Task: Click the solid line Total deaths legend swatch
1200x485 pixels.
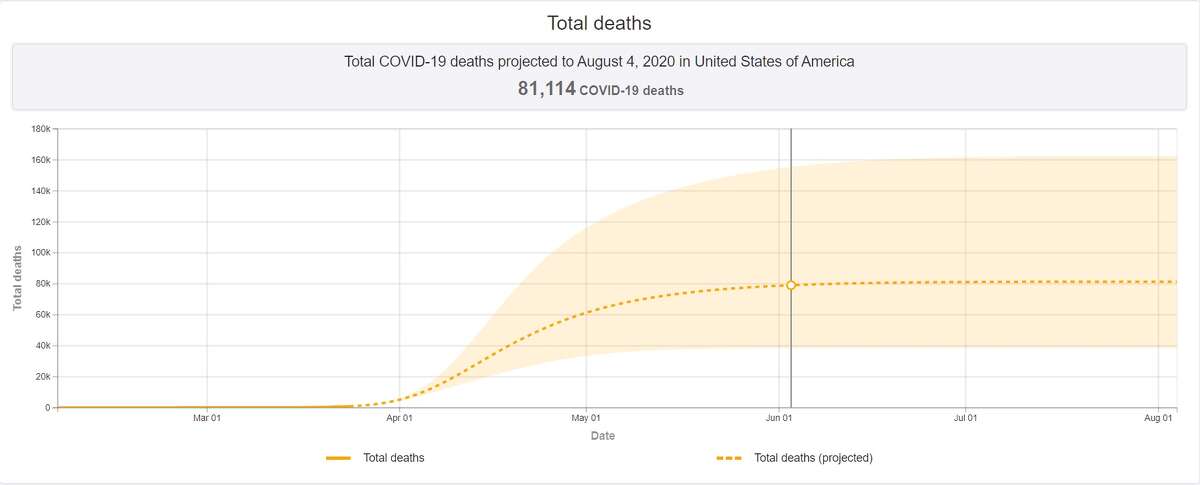Action: click(x=338, y=459)
